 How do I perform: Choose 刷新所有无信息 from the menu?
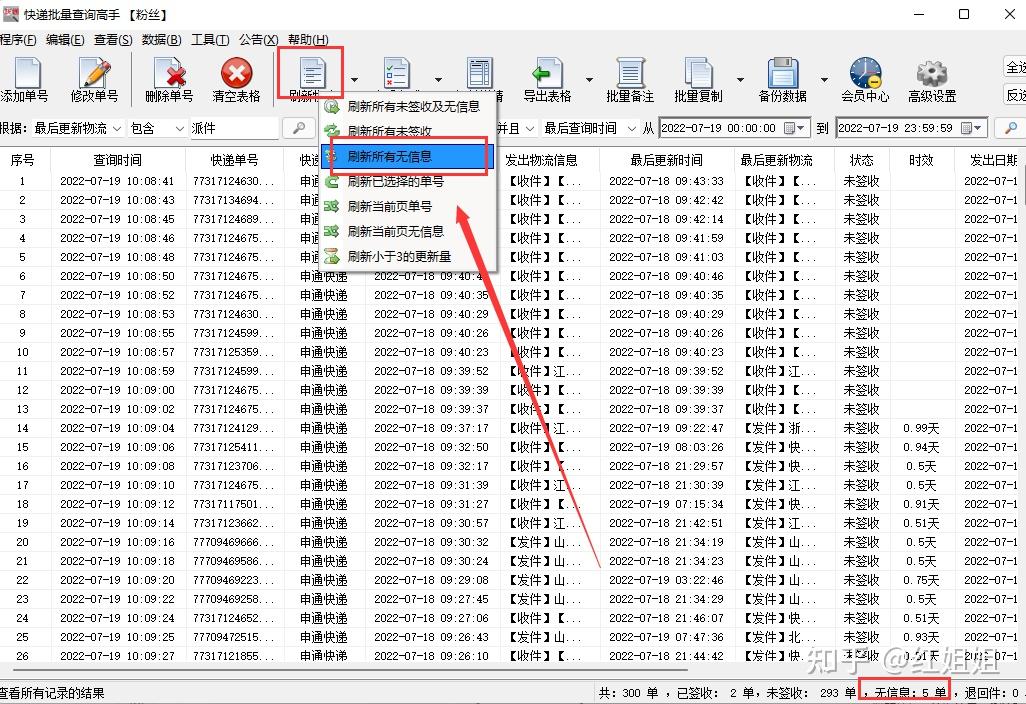[x=400, y=156]
